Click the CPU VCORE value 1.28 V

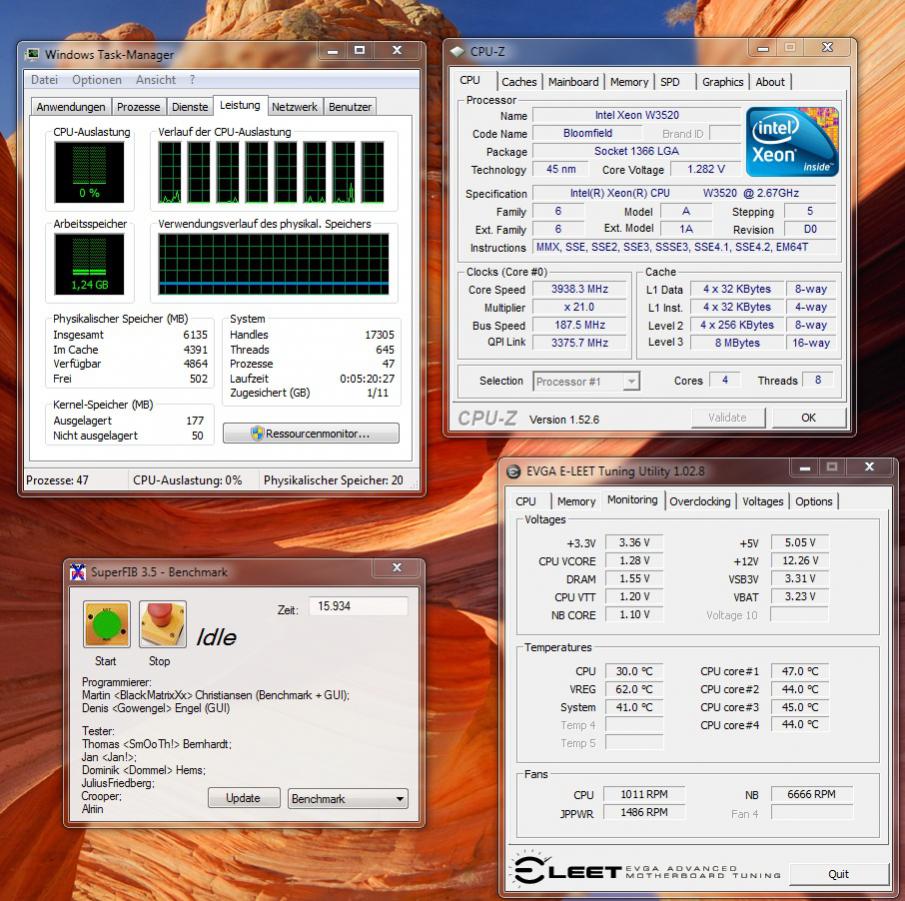pyautogui.click(x=634, y=560)
